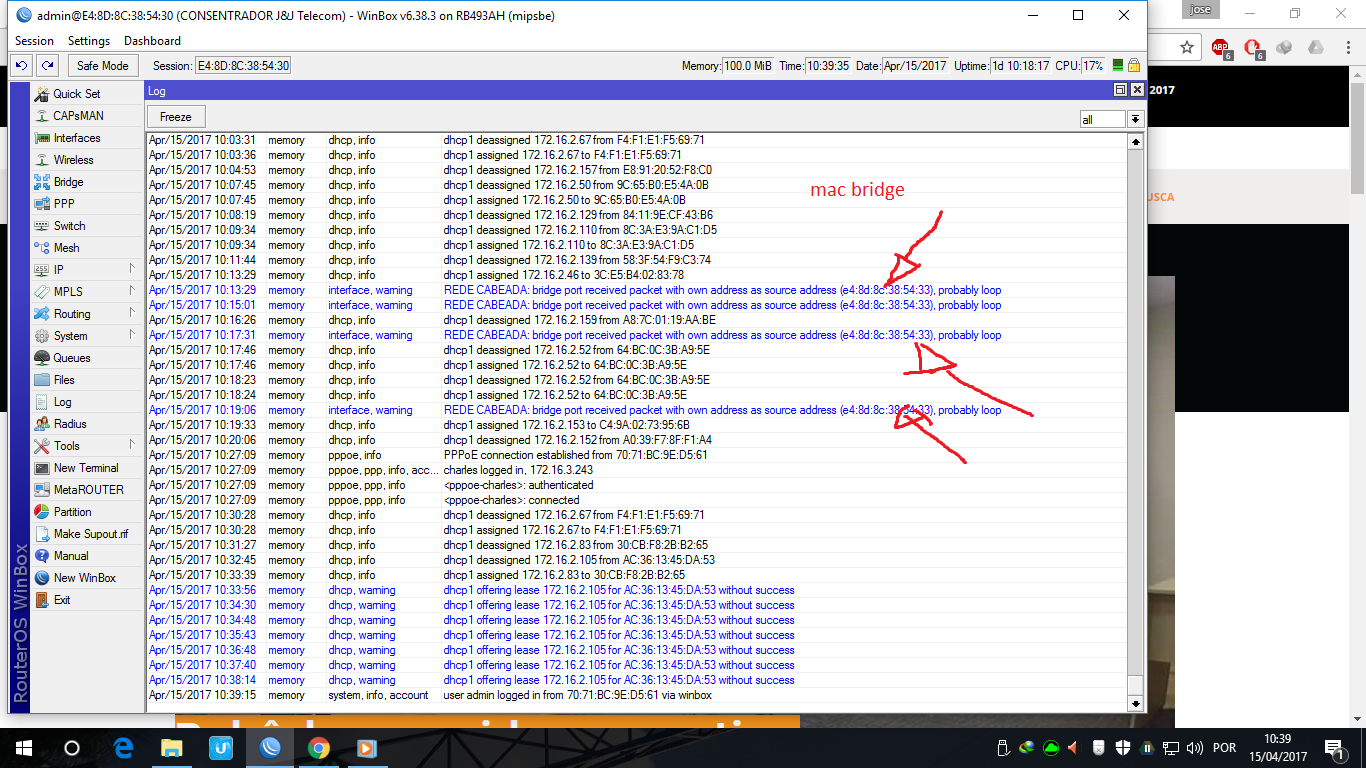1366x768 pixels.
Task: Open the Switch sidebar entry
Action: [70, 226]
